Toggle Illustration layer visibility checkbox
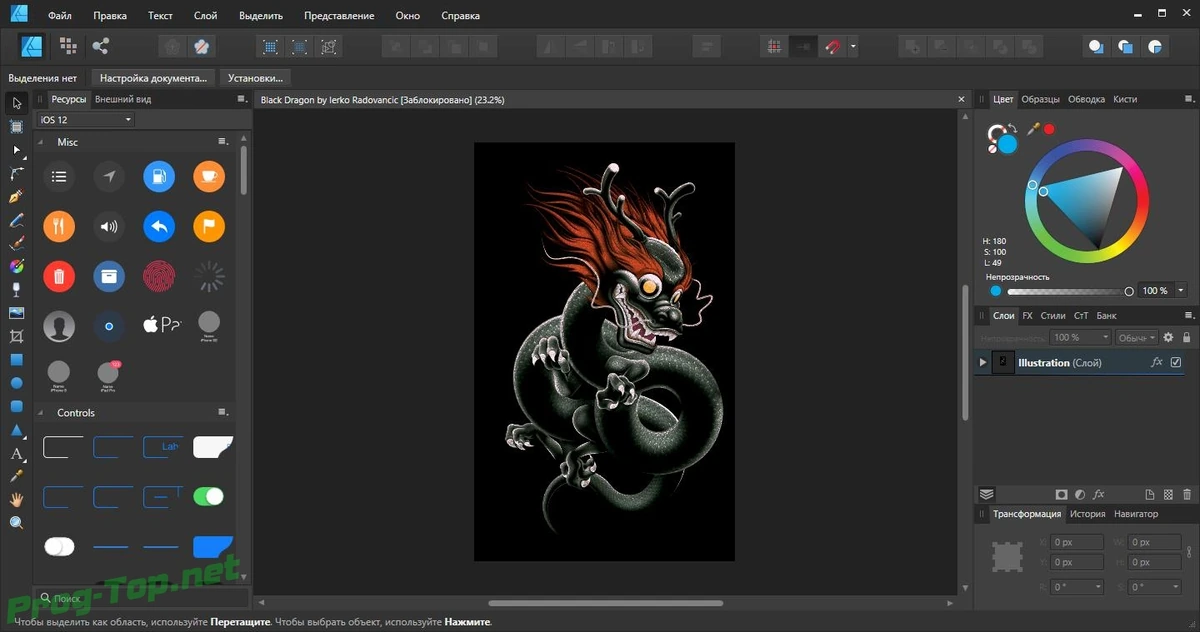This screenshot has width=1200, height=632. [1176, 362]
